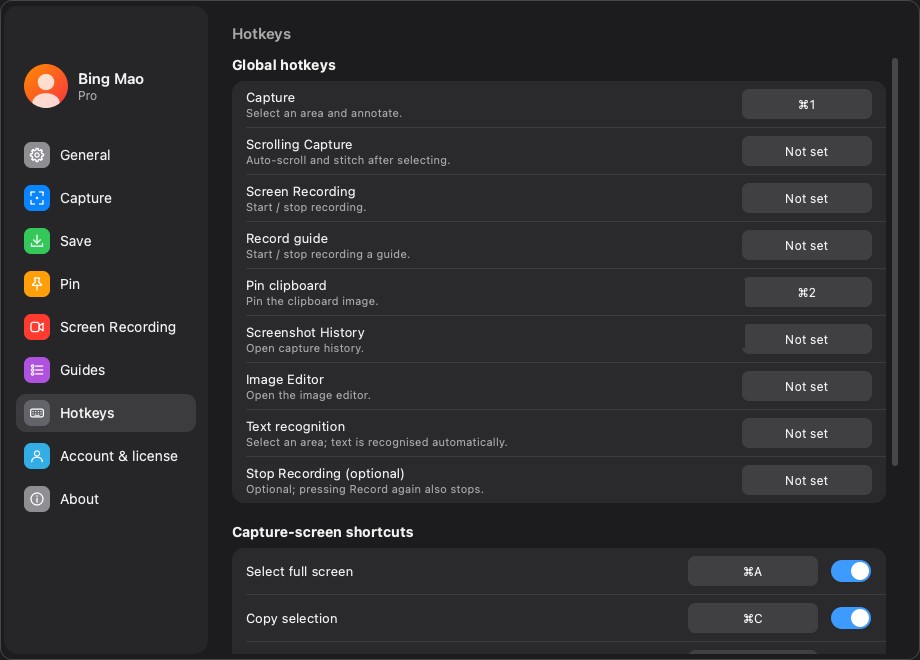Disable the Copy selection shortcut switch
920x660 pixels.
(850, 618)
